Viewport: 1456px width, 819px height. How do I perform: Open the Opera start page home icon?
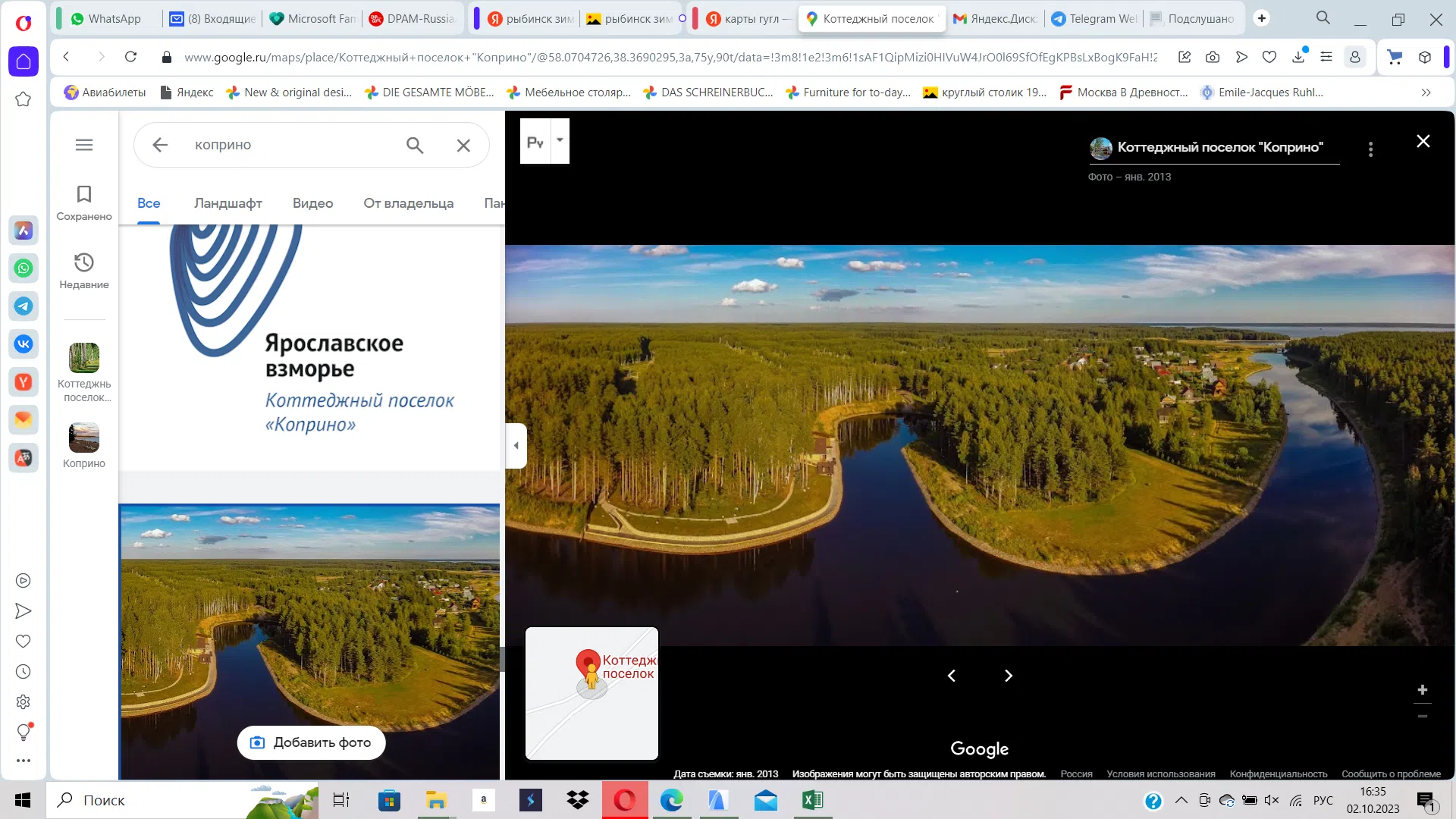click(24, 61)
